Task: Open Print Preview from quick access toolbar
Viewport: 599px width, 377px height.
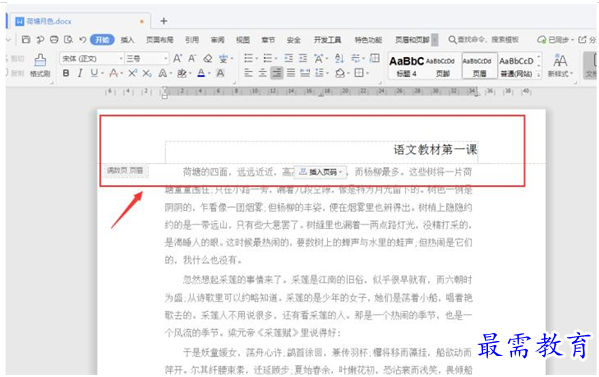Action: click(x=68, y=39)
